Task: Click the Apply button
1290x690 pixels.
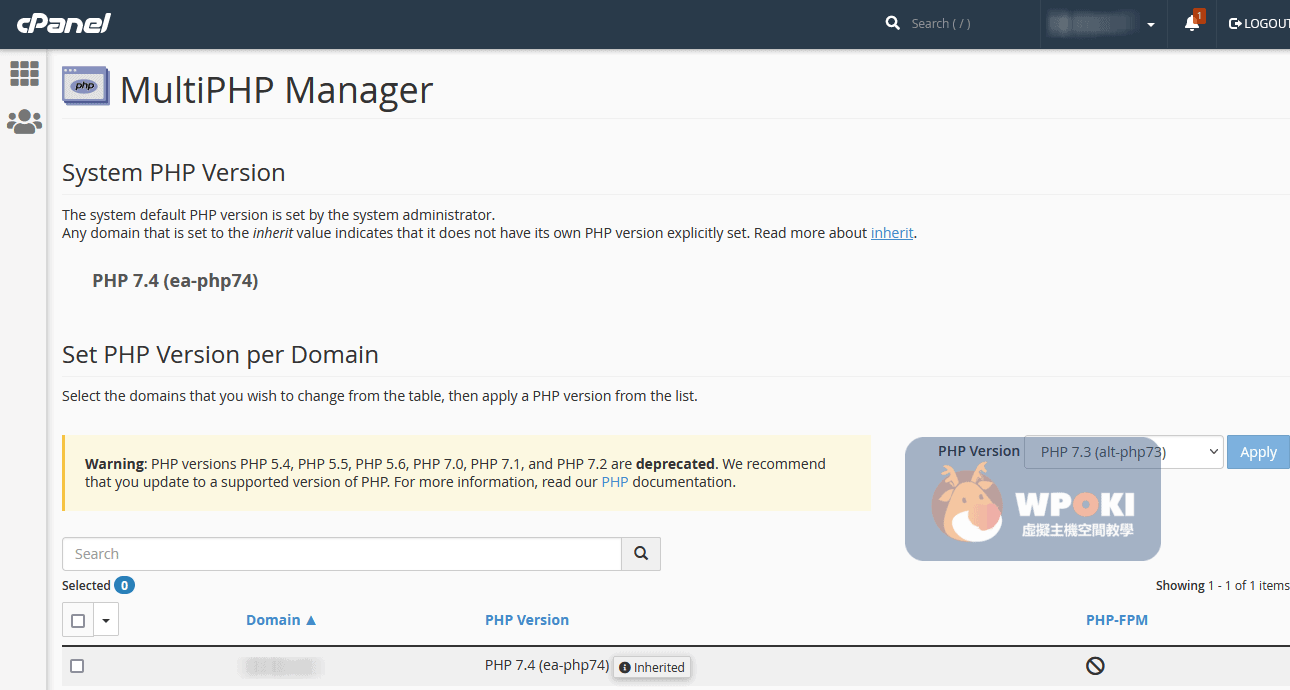Action: point(1258,452)
